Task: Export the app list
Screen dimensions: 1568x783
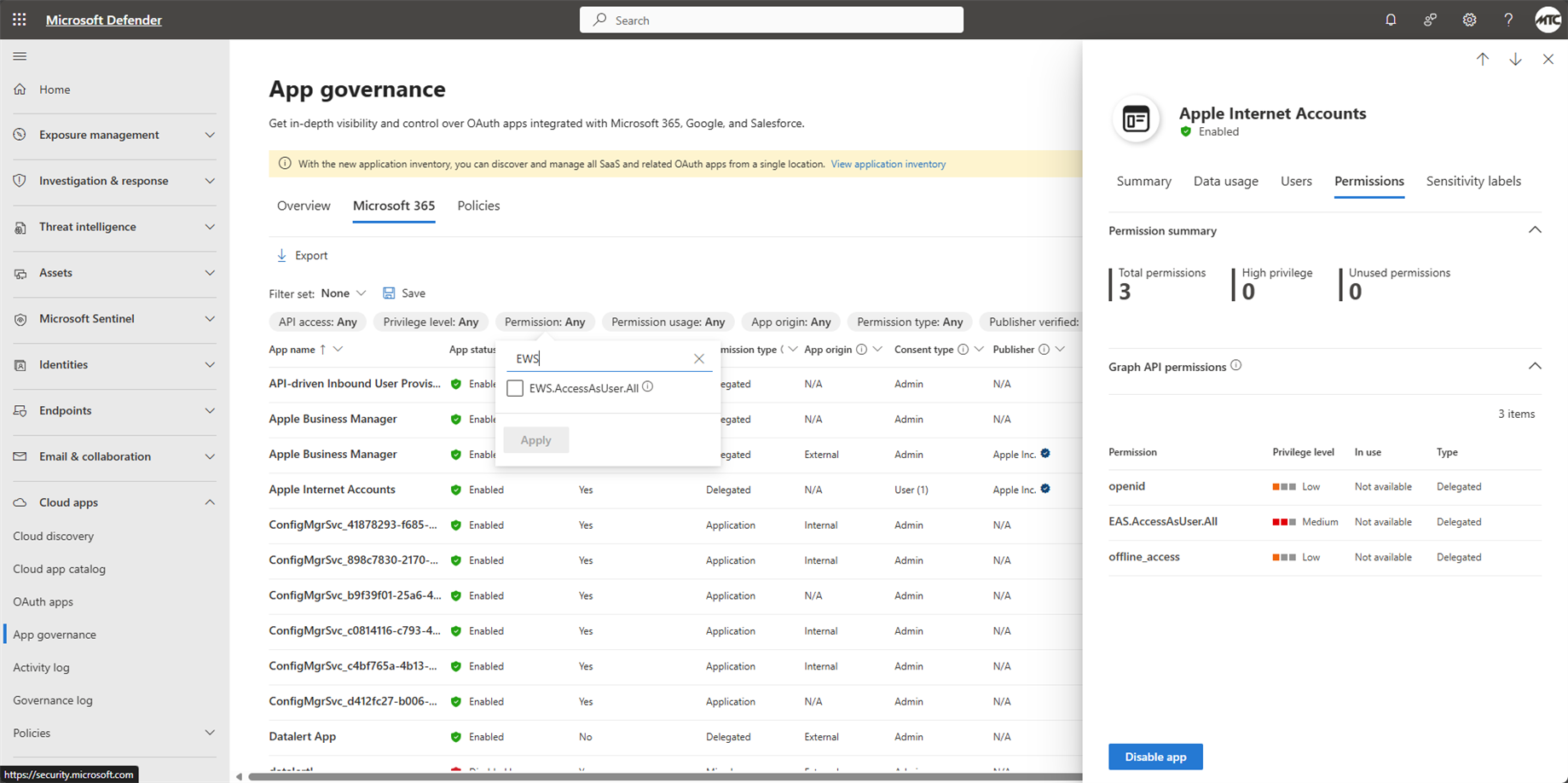Action: click(x=302, y=255)
